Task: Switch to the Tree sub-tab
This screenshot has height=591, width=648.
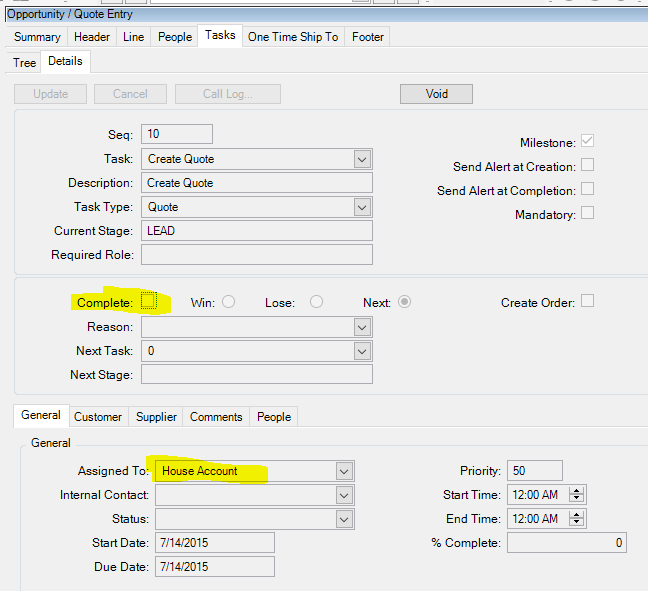Action: point(24,63)
